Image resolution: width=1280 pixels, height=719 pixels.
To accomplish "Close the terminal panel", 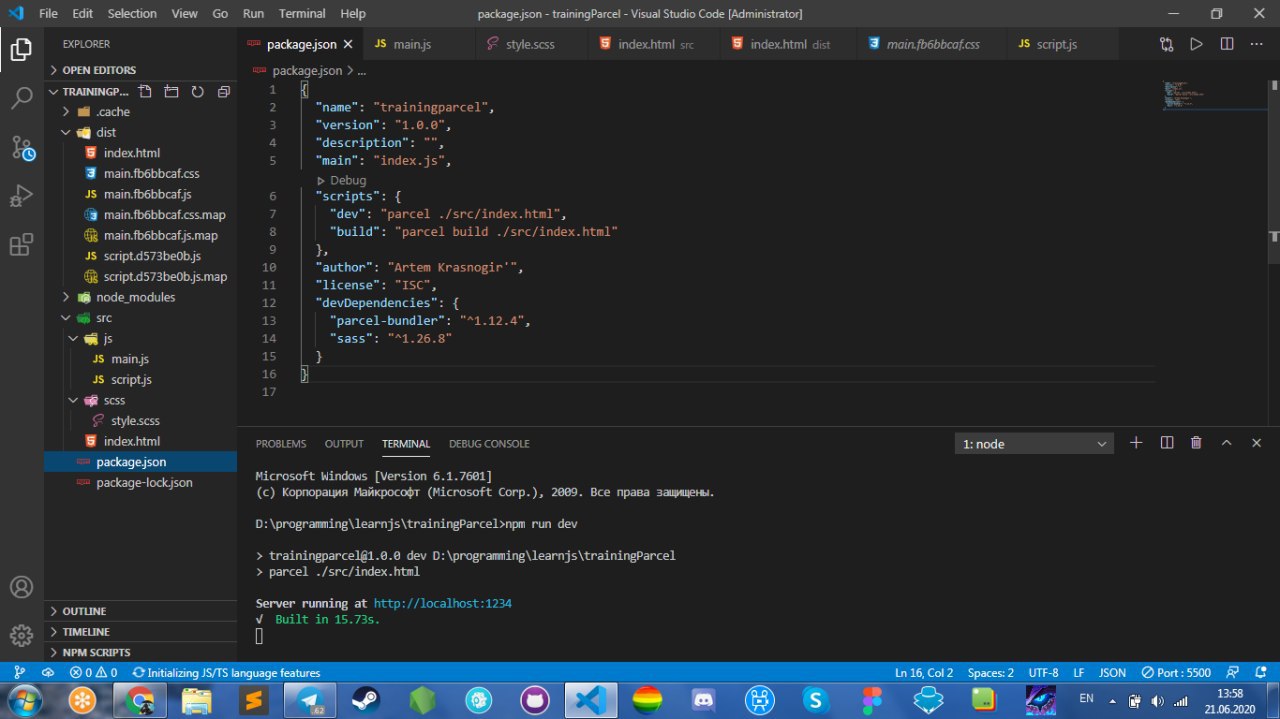I will point(1256,443).
